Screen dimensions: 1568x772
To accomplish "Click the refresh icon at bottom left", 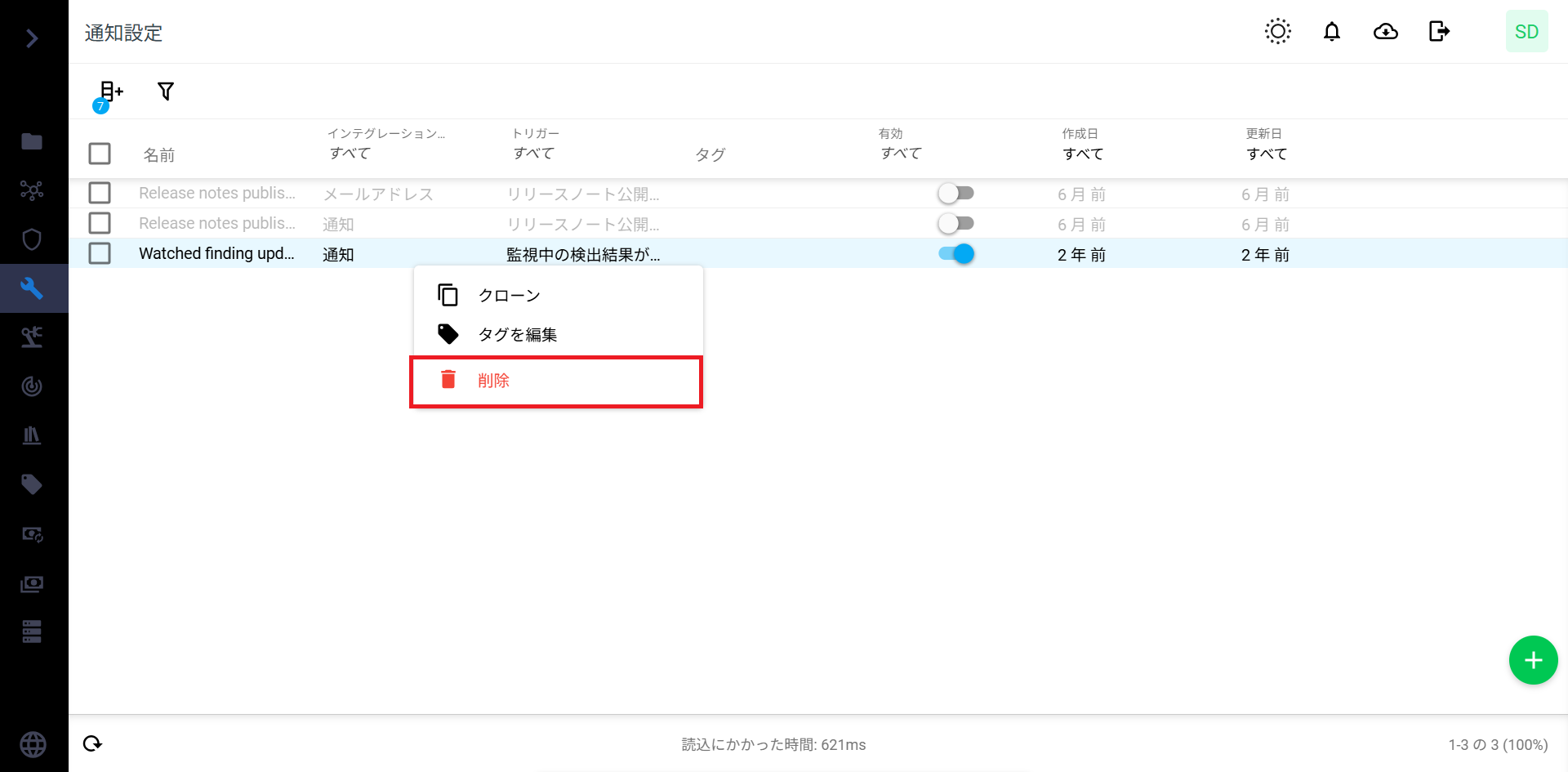I will click(x=93, y=743).
